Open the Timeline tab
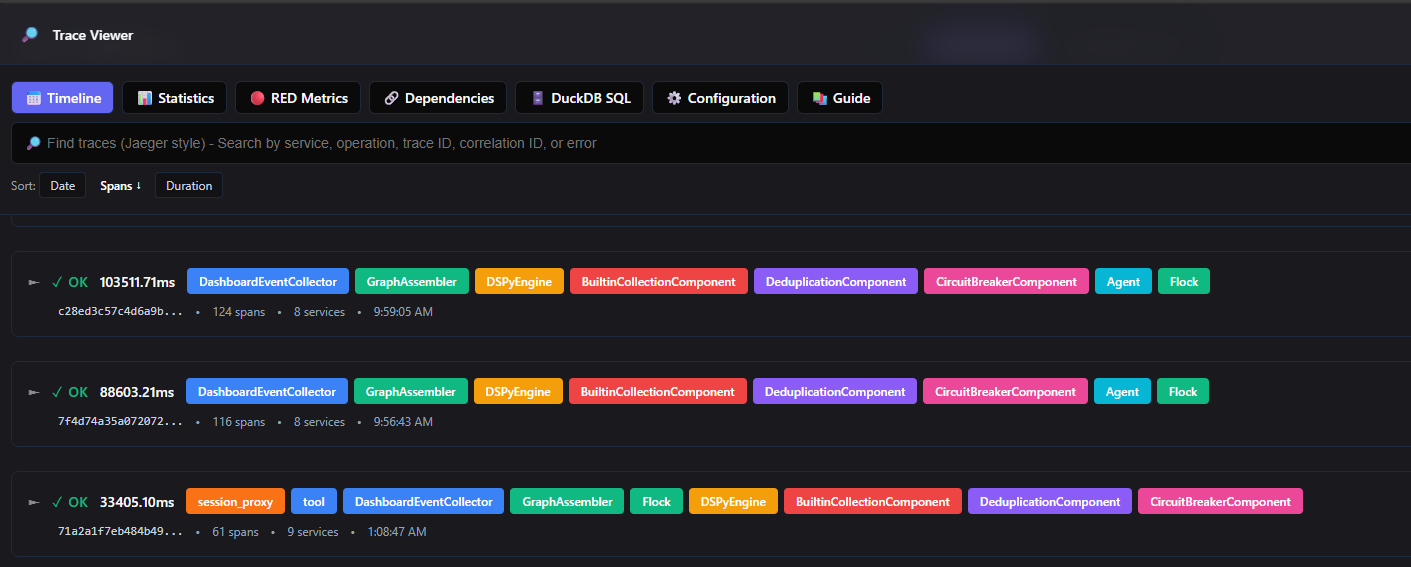1411x567 pixels. tap(63, 98)
